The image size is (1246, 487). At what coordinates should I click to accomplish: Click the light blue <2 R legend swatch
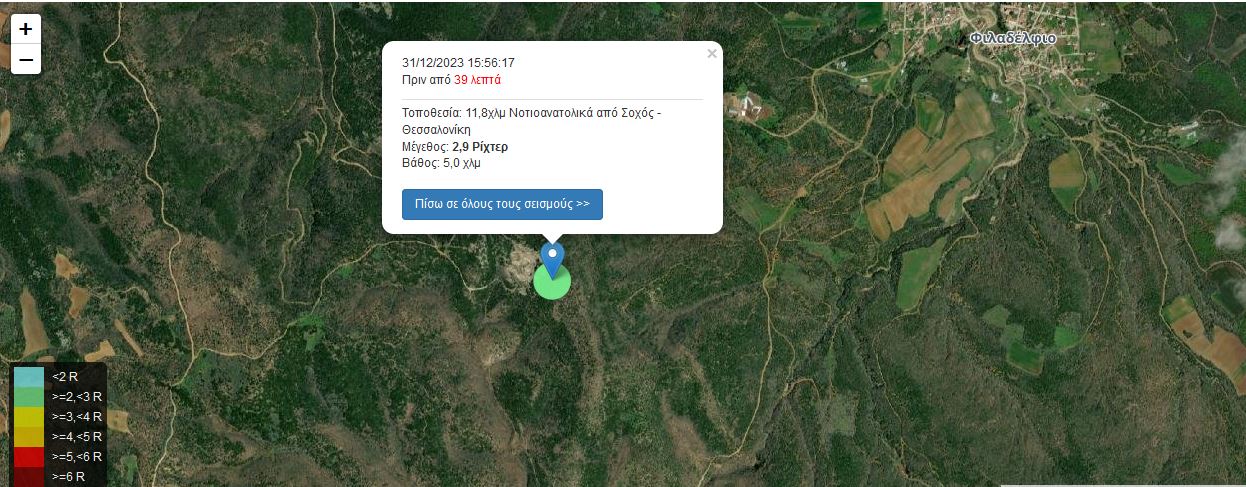29,377
